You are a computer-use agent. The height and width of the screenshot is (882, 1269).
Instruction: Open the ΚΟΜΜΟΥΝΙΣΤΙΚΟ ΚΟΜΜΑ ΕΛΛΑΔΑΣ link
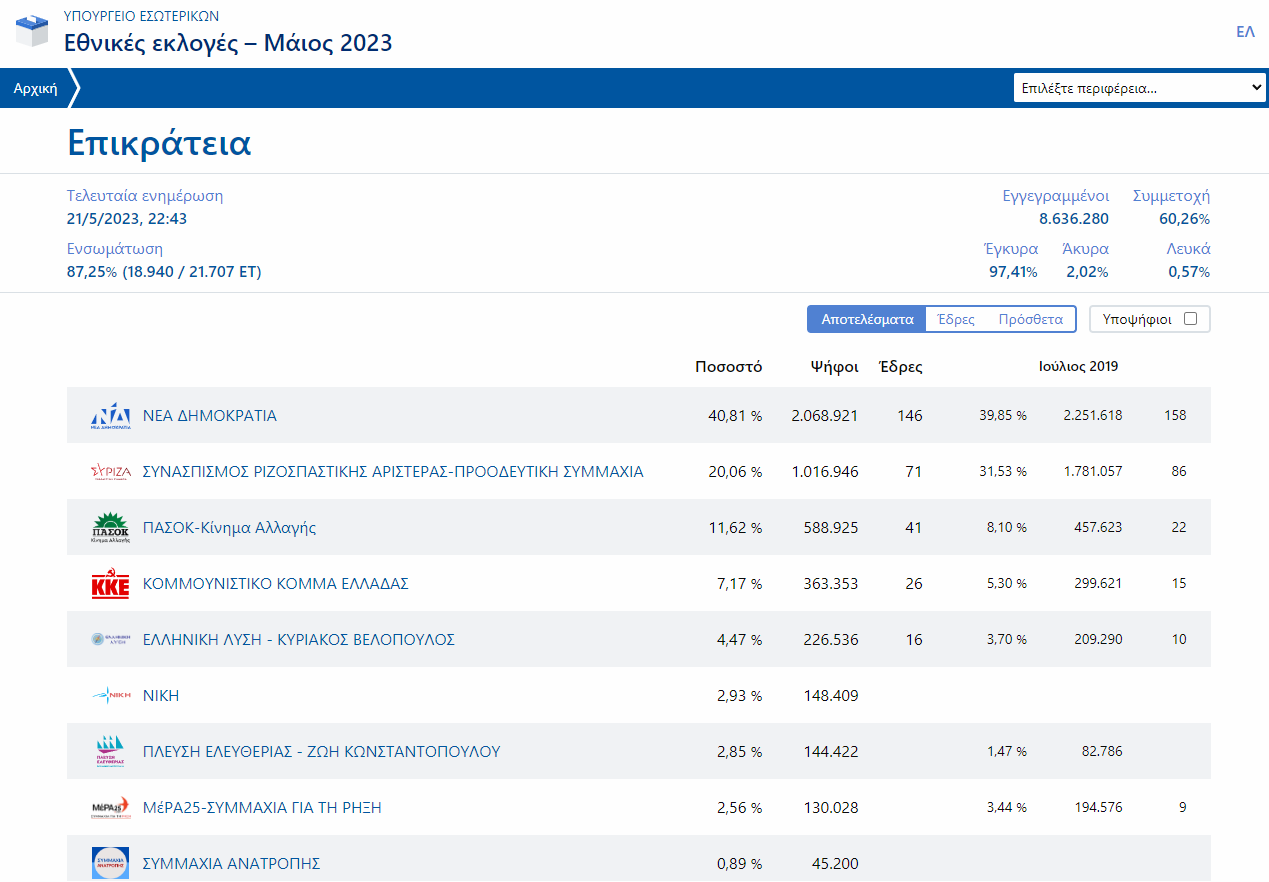275,584
